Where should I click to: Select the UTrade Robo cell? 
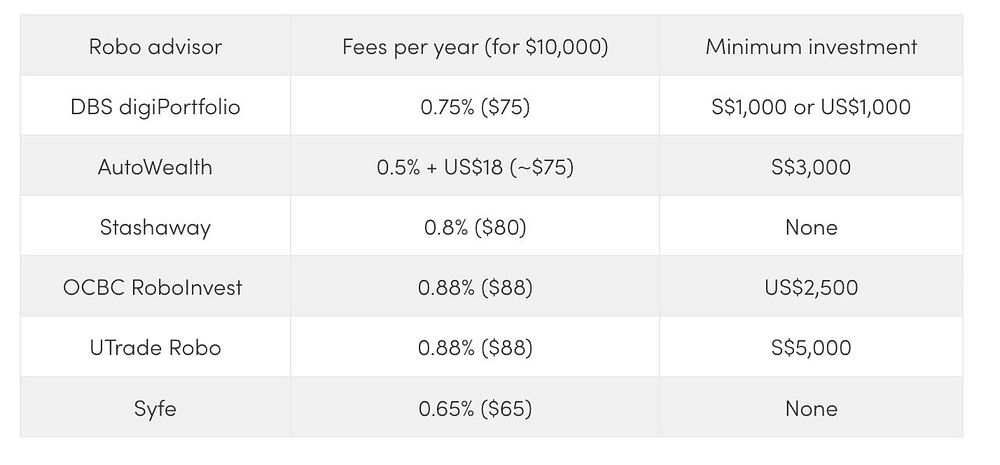point(155,348)
